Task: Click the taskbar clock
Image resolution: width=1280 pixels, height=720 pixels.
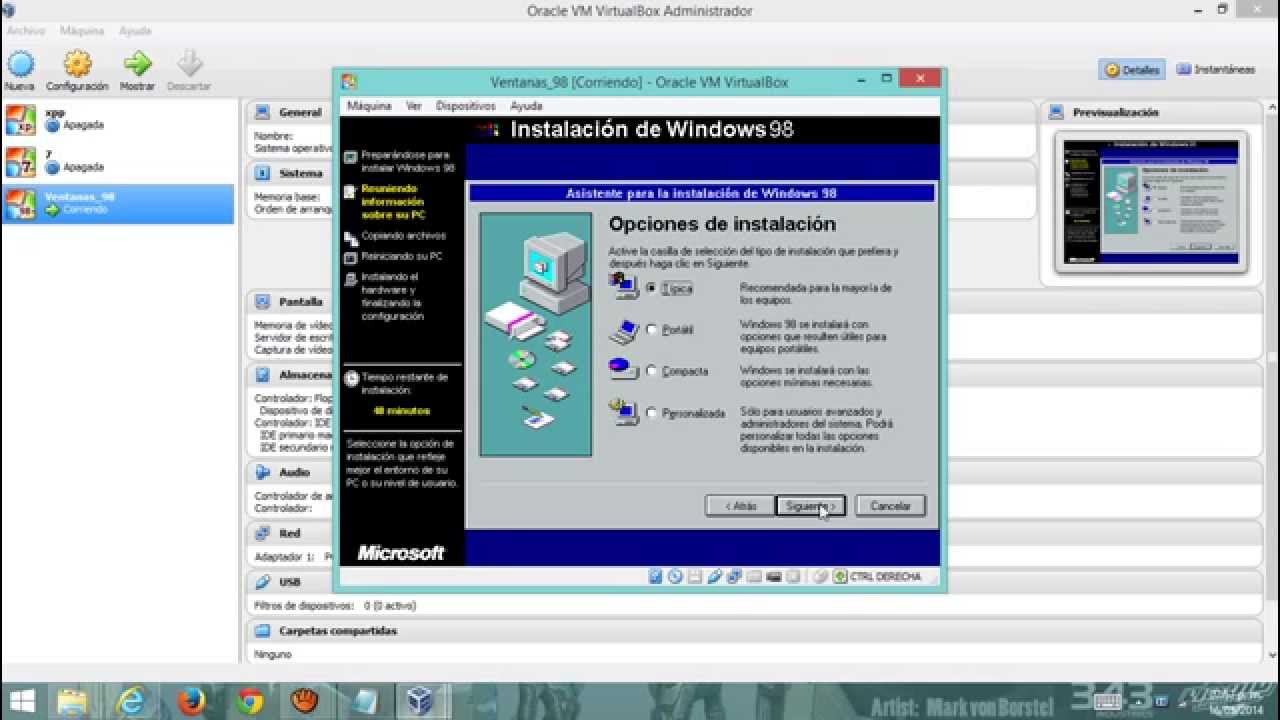Action: pos(1236,701)
